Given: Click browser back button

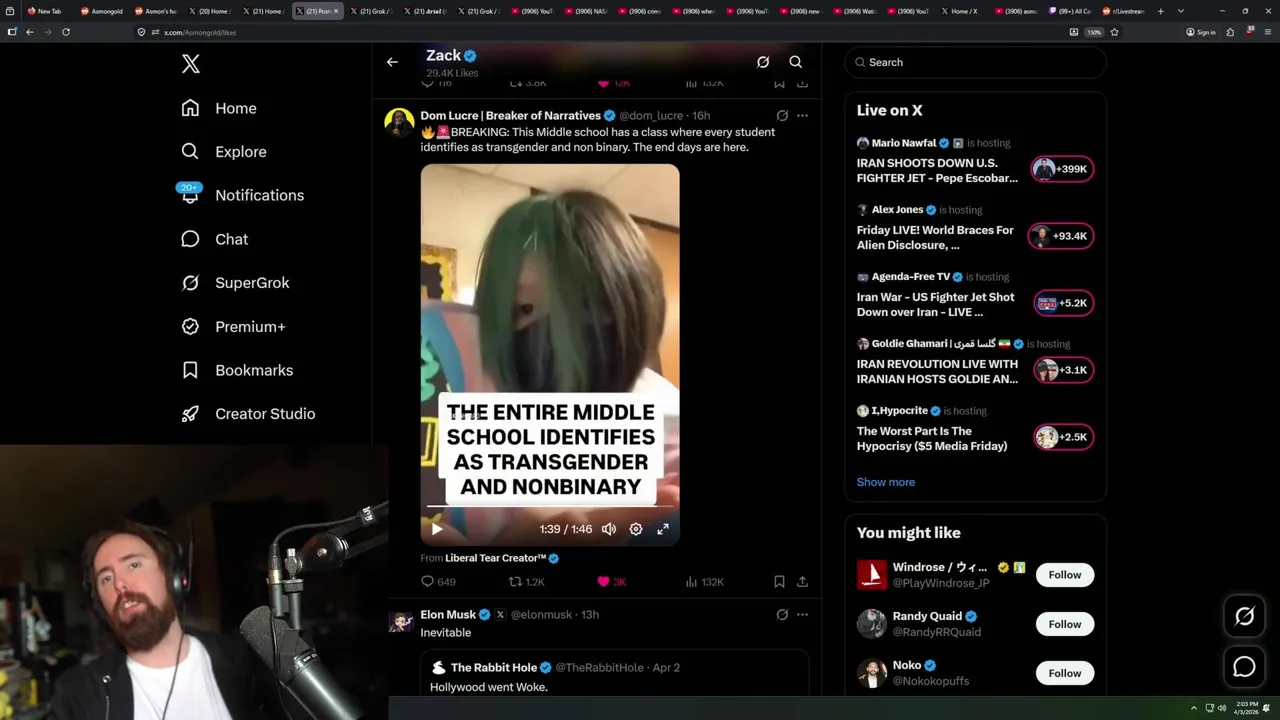Looking at the screenshot, I should [x=30, y=32].
